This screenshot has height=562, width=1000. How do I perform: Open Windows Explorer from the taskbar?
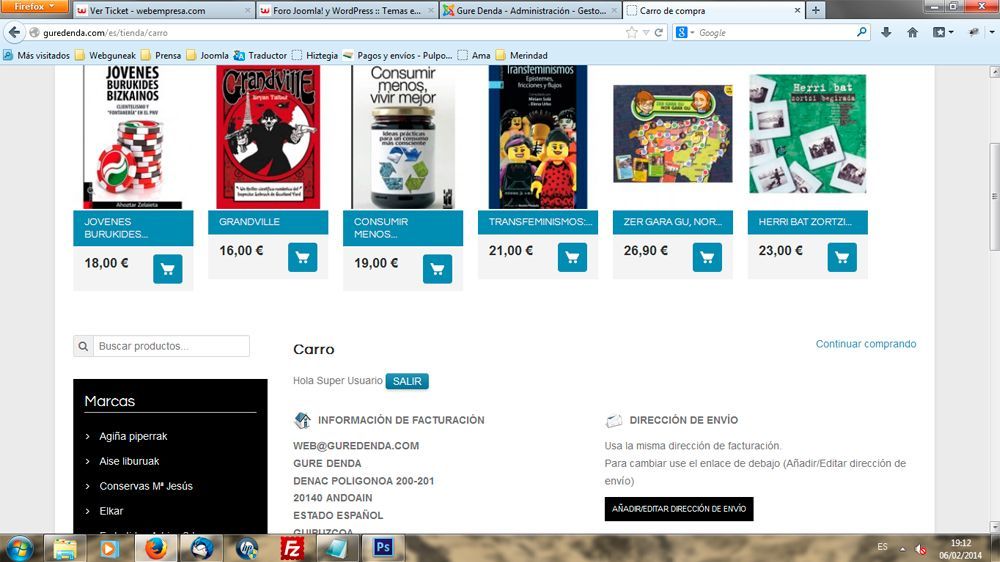tap(64, 549)
